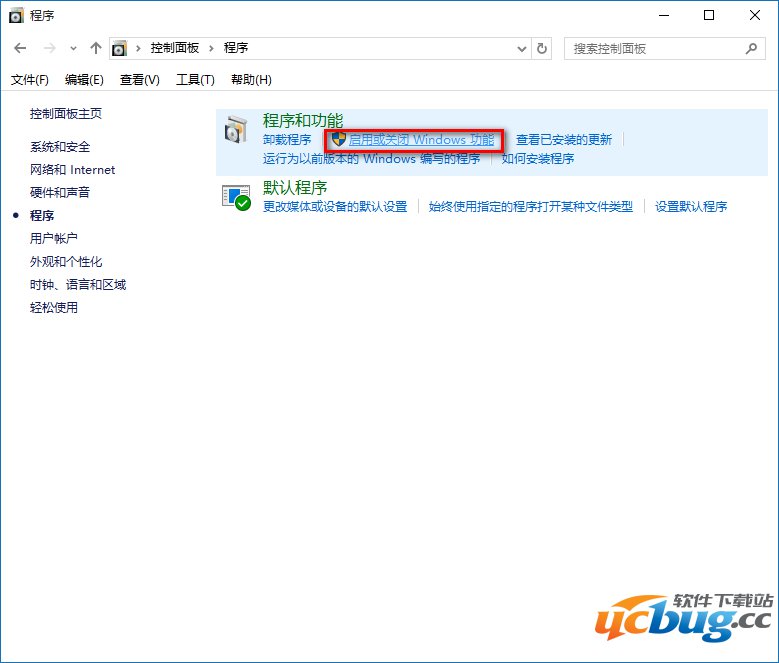Viewport: 779px width, 663px height.
Task: Click the shield icon beside Windows 功能
Action: [x=338, y=140]
